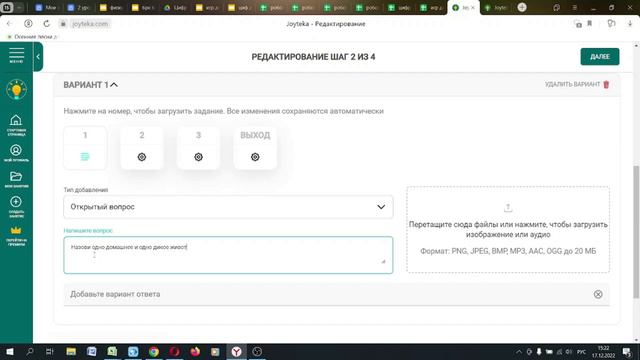Click the Joyteka light bulb logo
640x360 pixels.
[16, 89]
